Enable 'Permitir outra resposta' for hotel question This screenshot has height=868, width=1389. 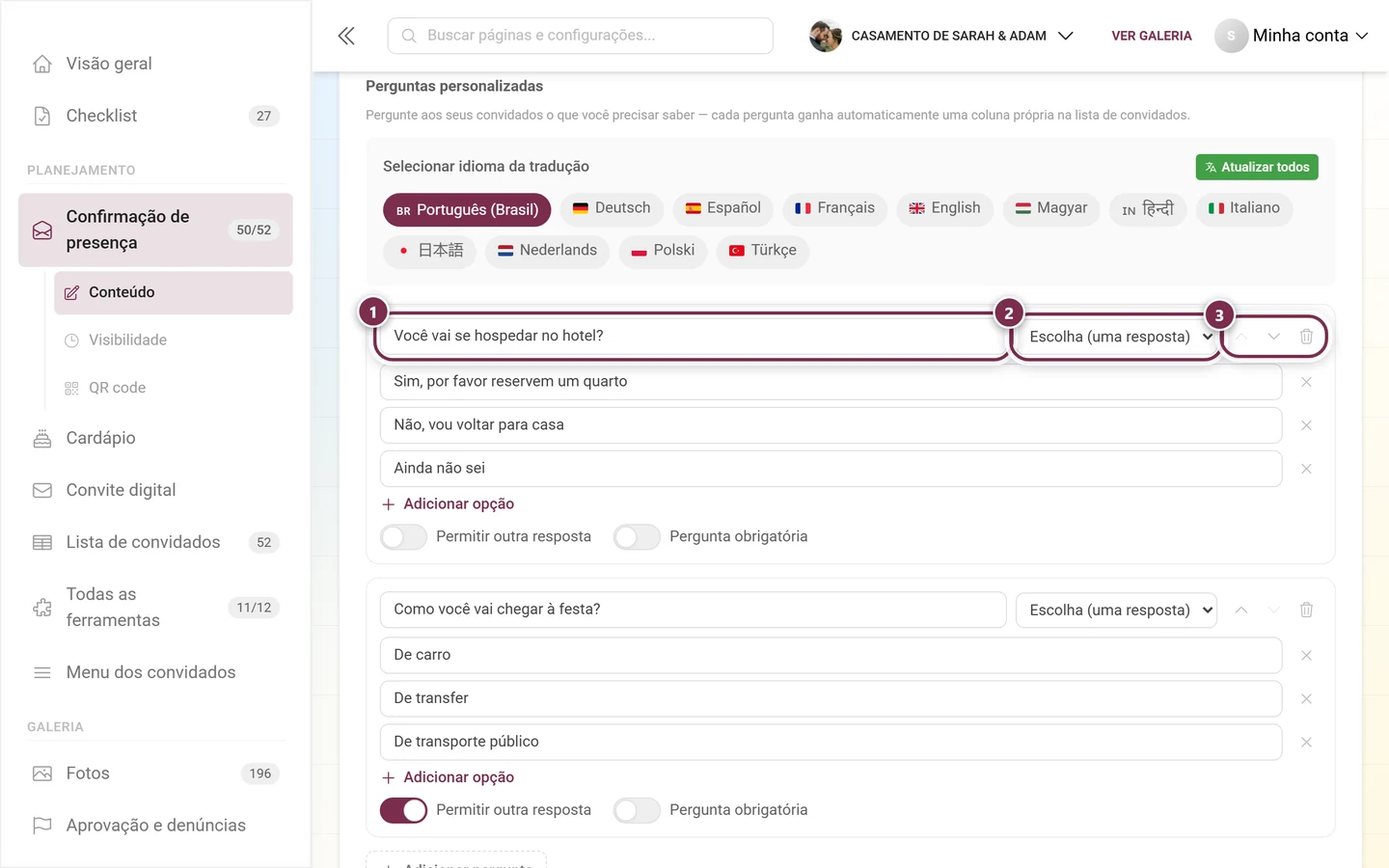coord(403,537)
